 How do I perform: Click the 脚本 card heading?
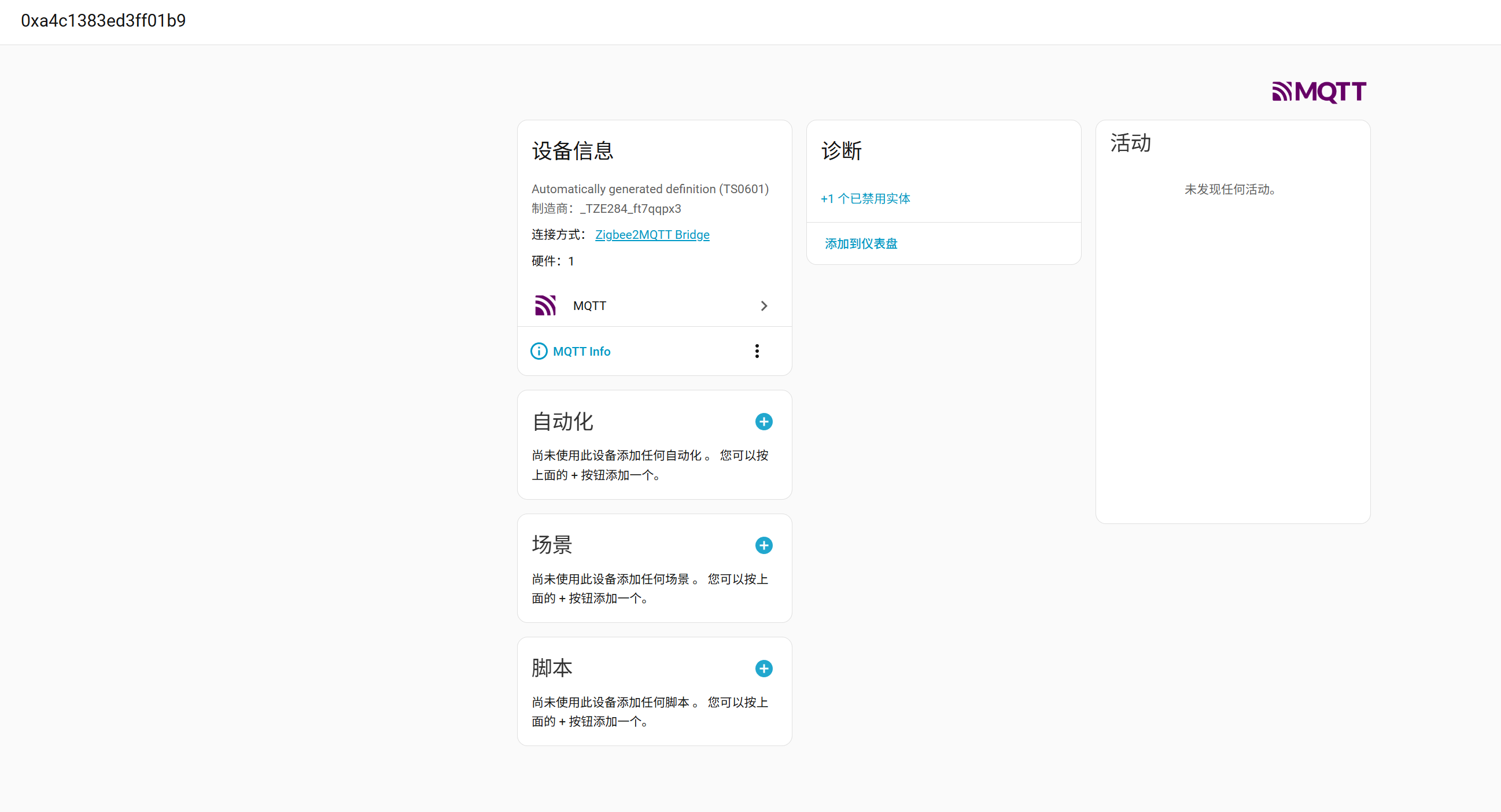[x=552, y=668]
